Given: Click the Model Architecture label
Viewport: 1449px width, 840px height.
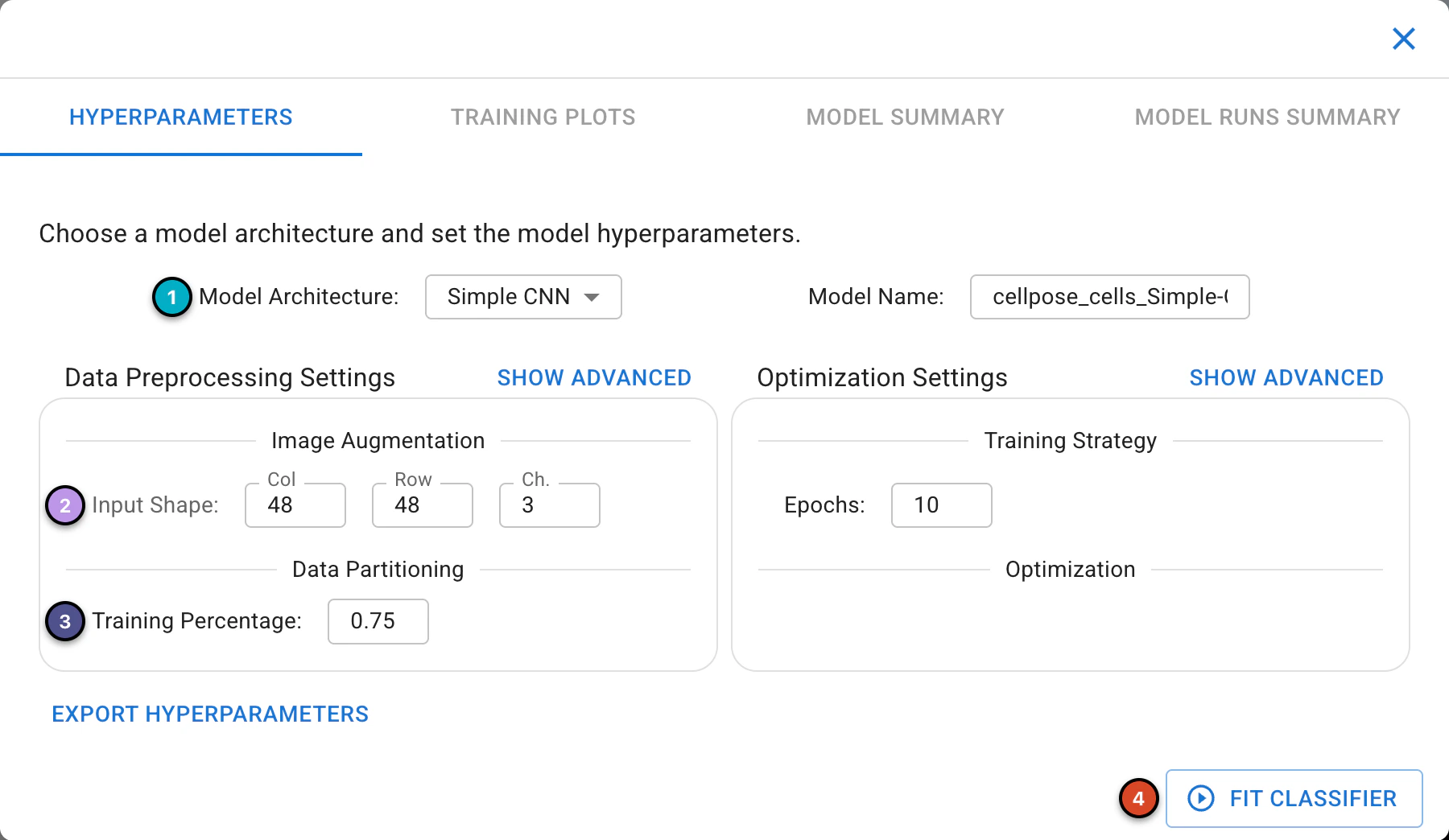Looking at the screenshot, I should tap(299, 297).
